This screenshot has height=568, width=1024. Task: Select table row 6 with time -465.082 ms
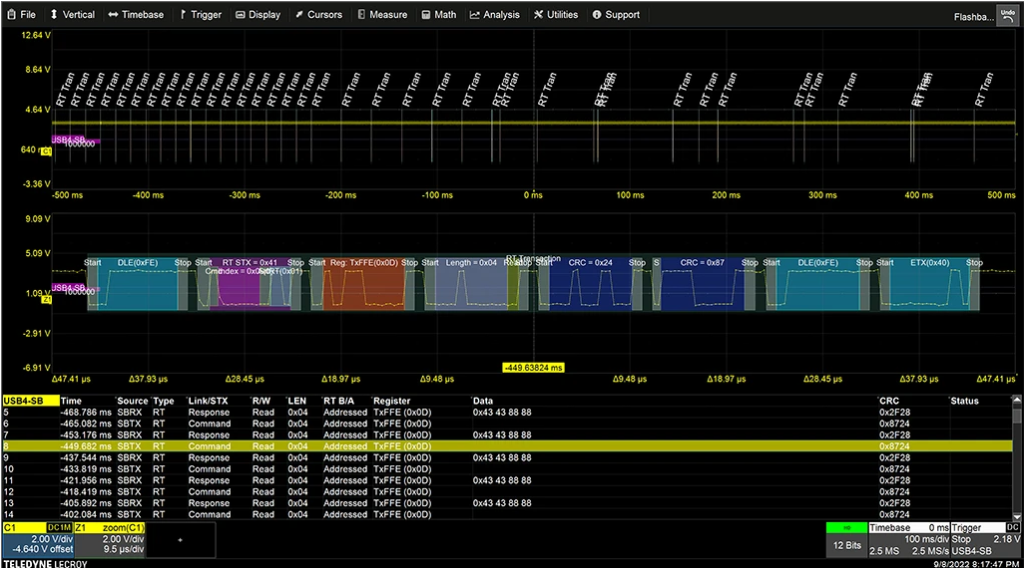pos(507,424)
